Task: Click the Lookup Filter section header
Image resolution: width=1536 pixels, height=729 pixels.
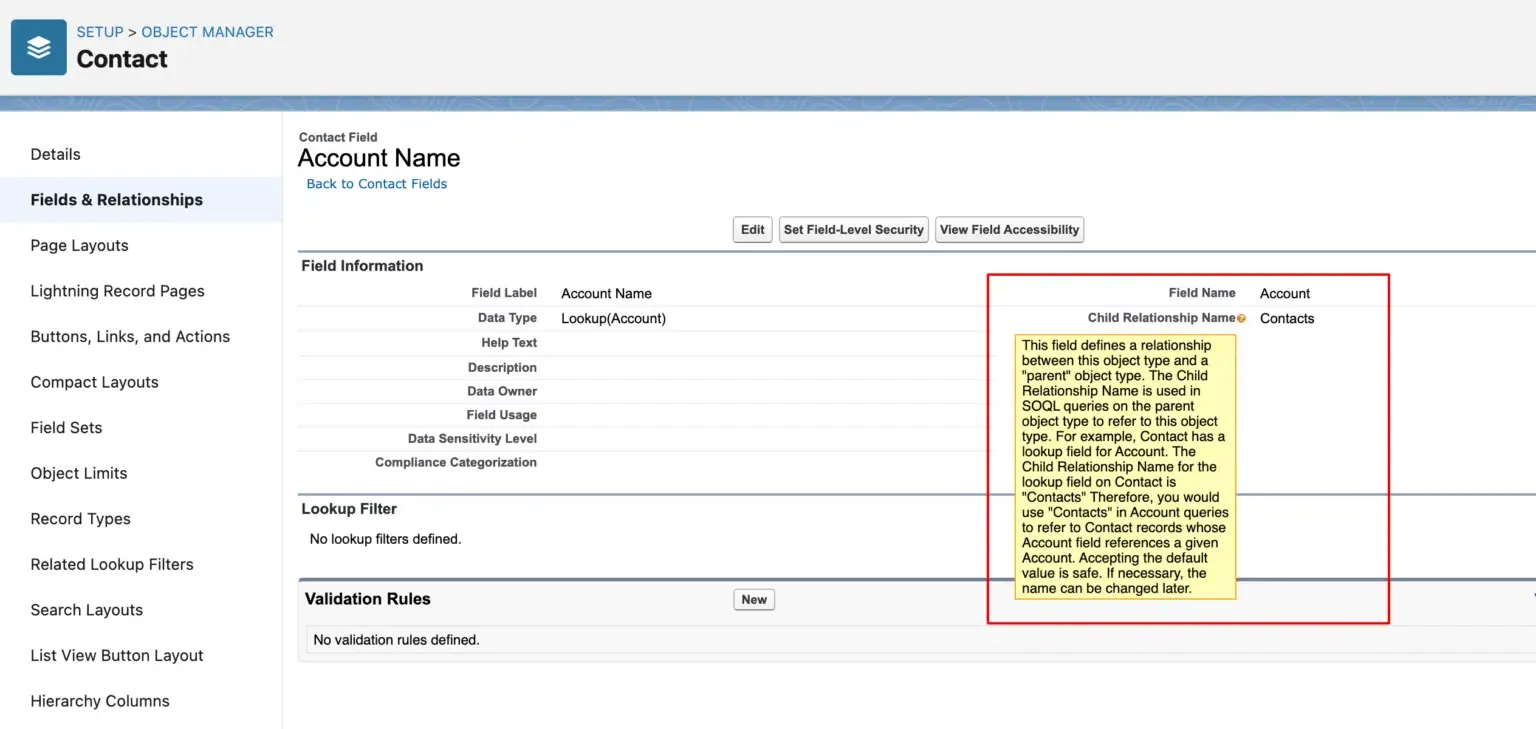Action: 349,509
